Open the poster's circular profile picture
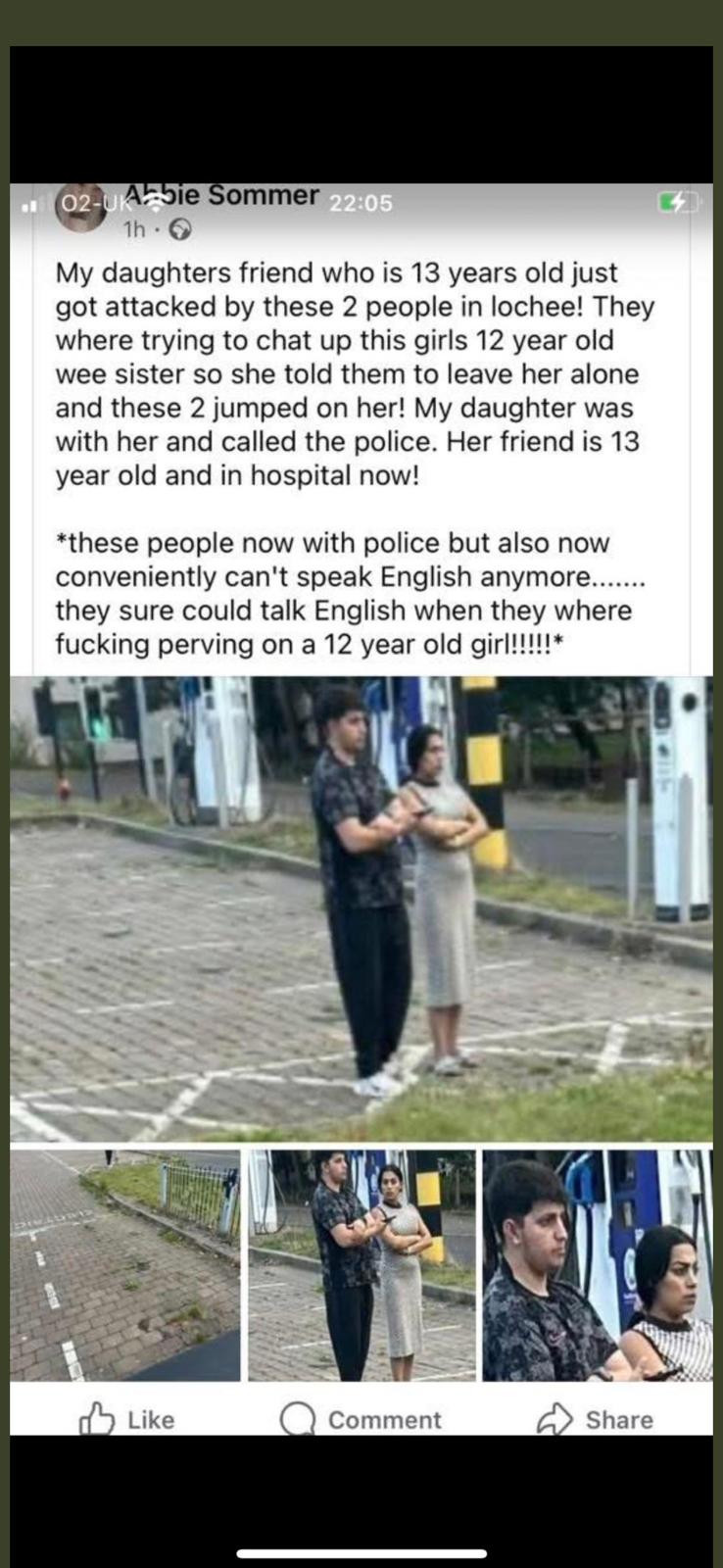This screenshot has height=1568, width=723. coord(82,207)
